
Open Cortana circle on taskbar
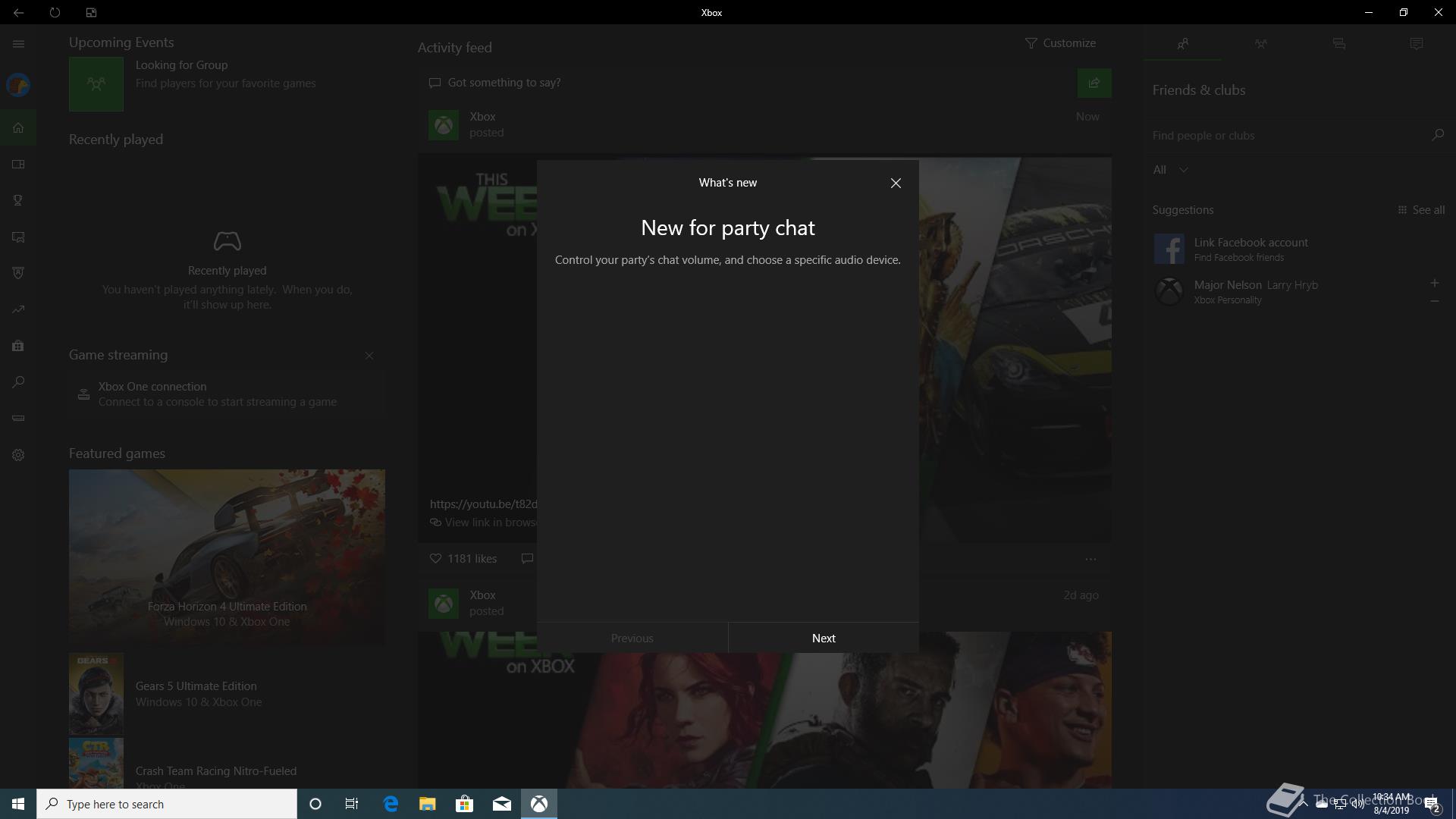315,804
